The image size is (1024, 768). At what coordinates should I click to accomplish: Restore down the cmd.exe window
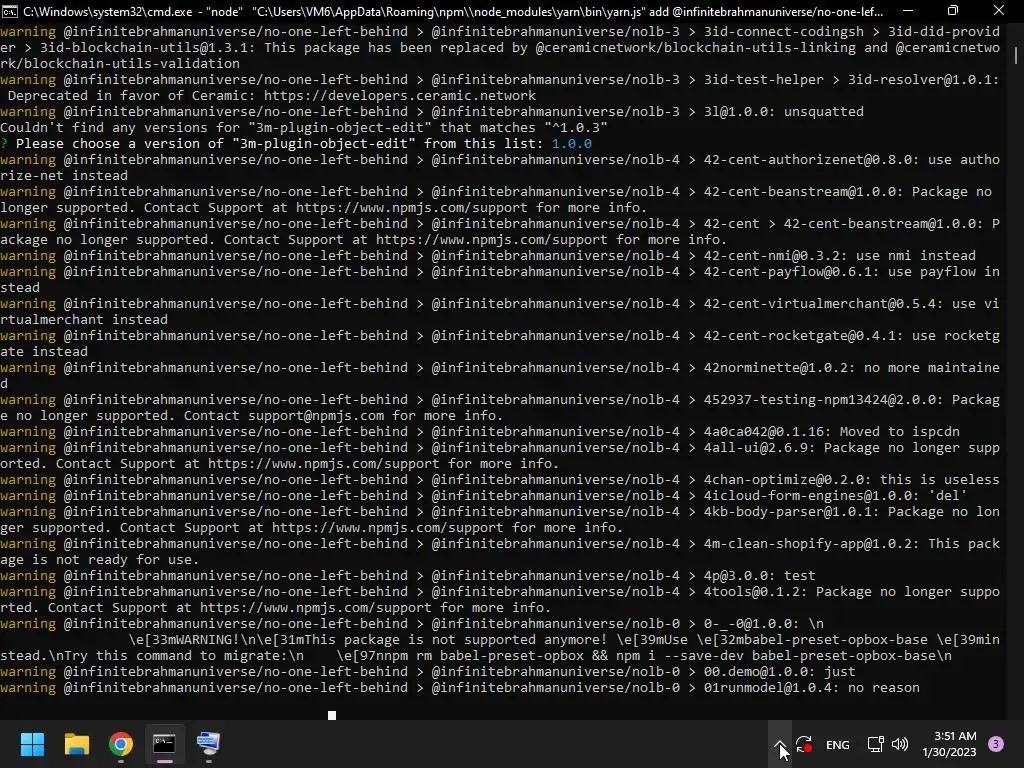(953, 11)
